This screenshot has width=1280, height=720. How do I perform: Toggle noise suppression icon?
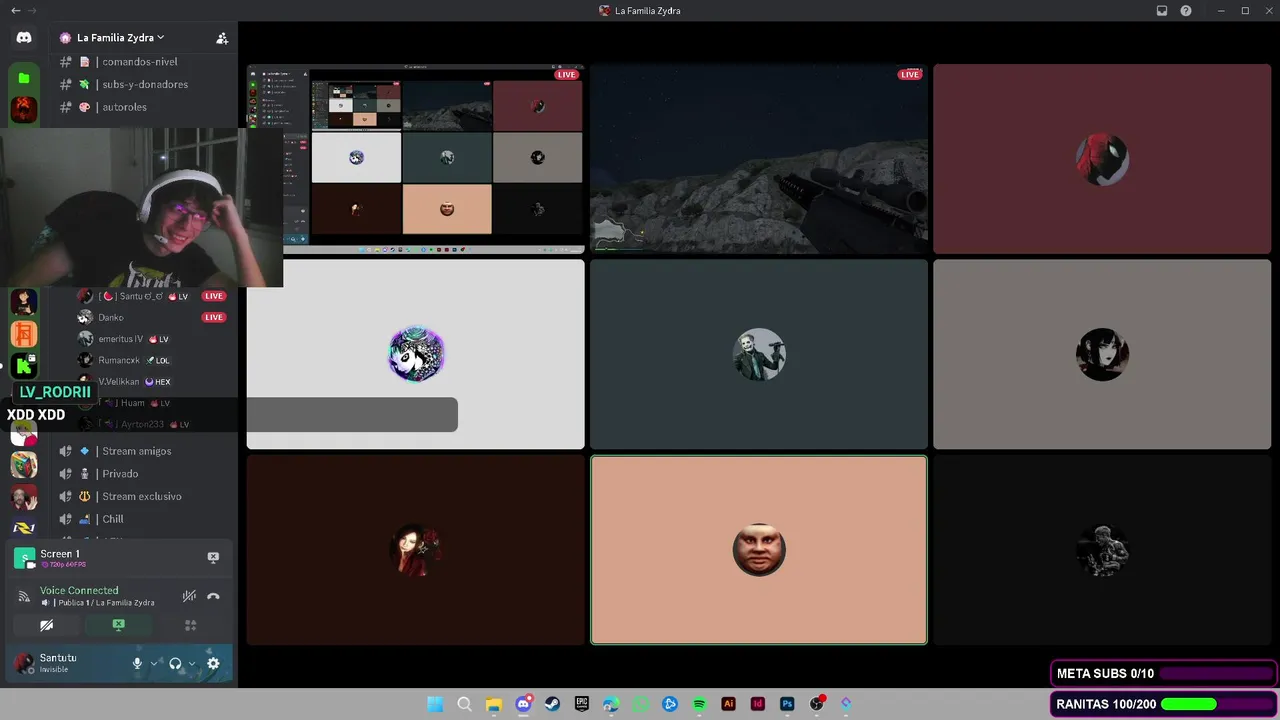(189, 596)
